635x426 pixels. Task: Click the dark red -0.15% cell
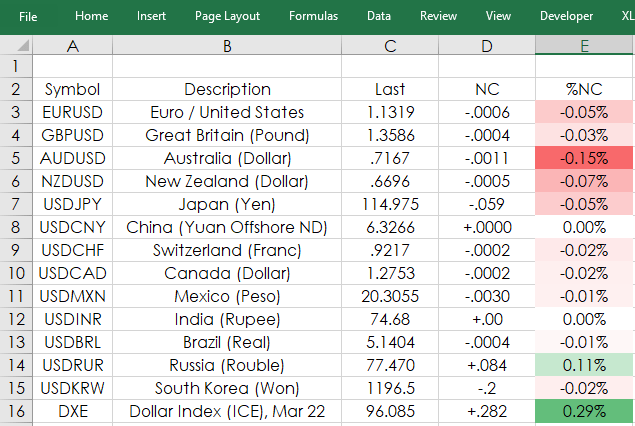(585, 158)
